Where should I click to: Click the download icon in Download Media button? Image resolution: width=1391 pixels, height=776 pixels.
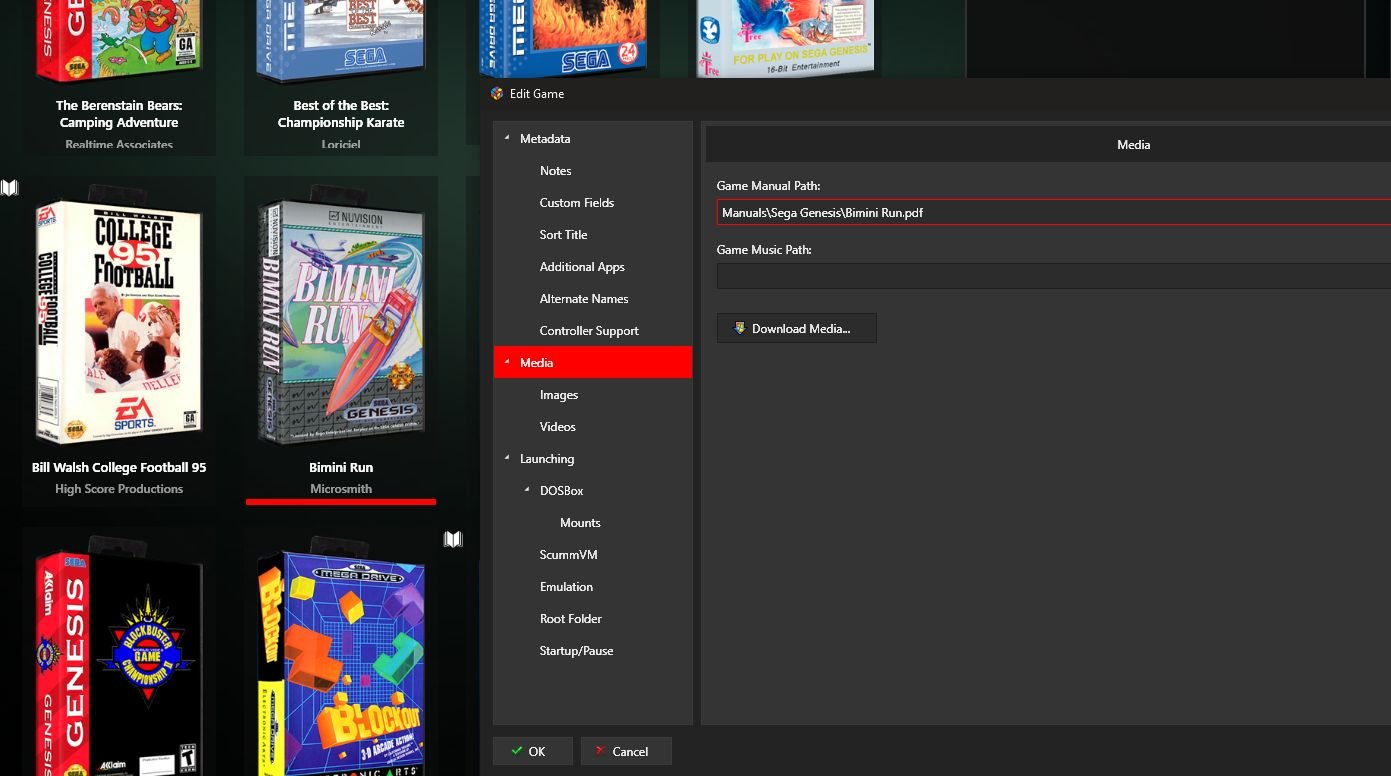pyautogui.click(x=740, y=328)
